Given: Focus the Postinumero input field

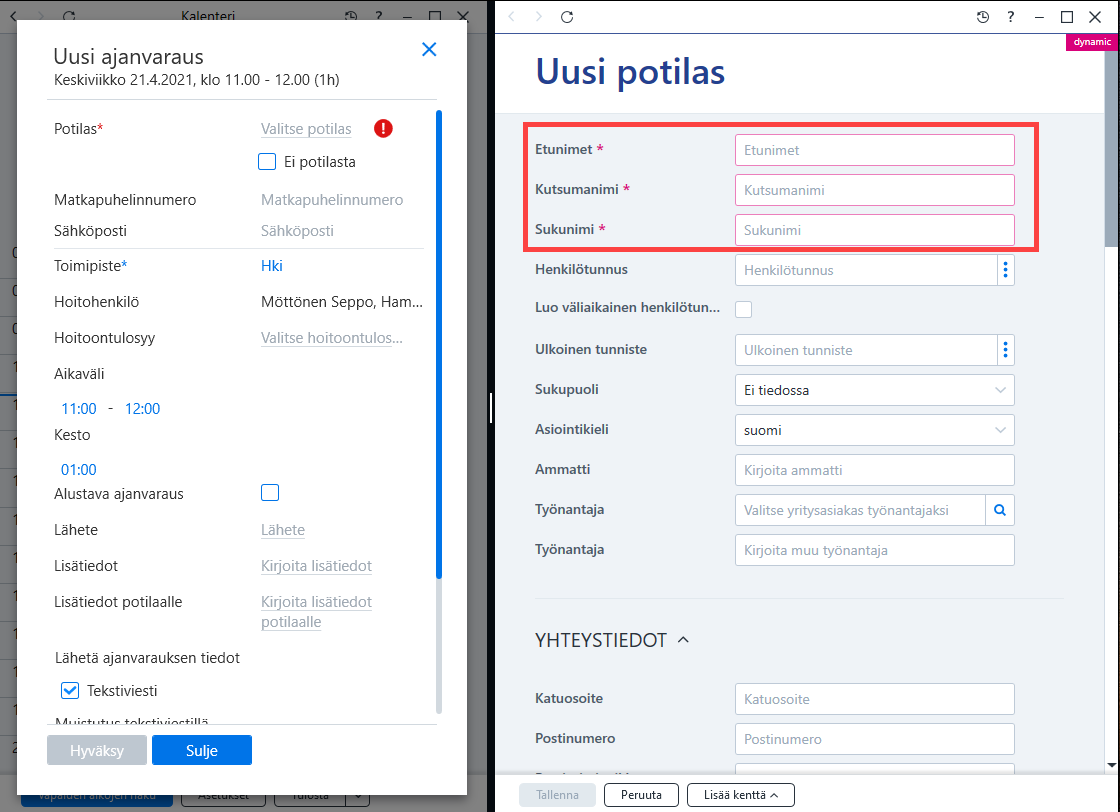Looking at the screenshot, I should [874, 739].
